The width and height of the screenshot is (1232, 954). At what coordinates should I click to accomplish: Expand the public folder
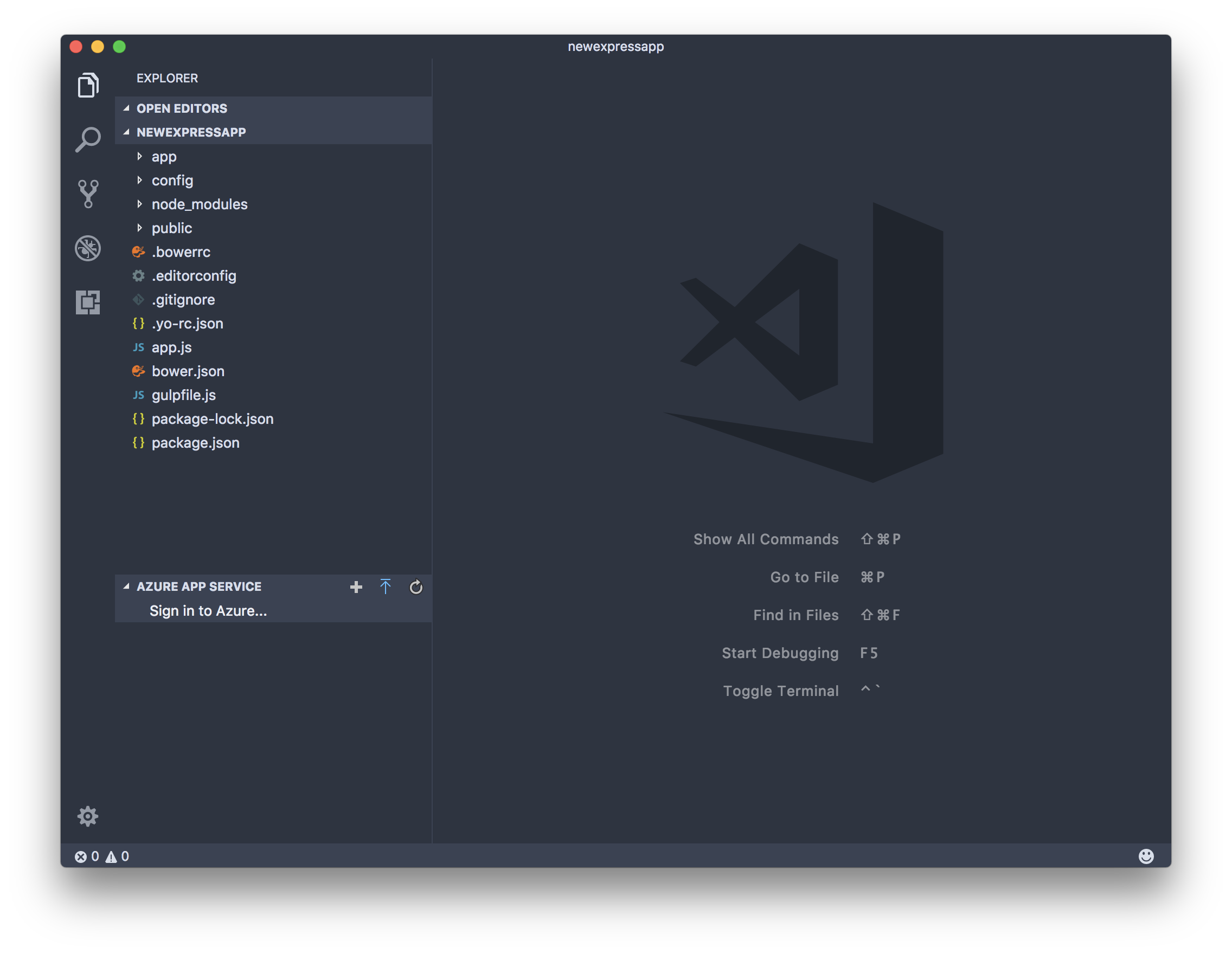[274, 228]
